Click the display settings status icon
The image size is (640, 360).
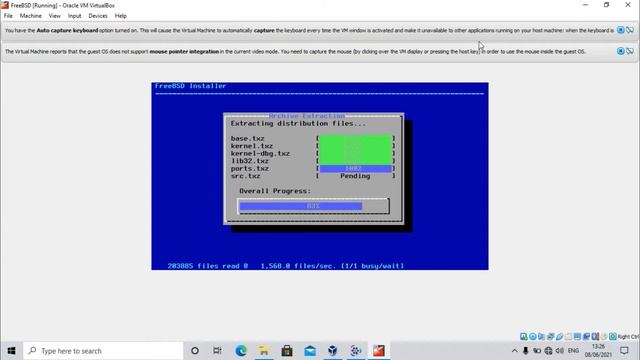(x=577, y=337)
